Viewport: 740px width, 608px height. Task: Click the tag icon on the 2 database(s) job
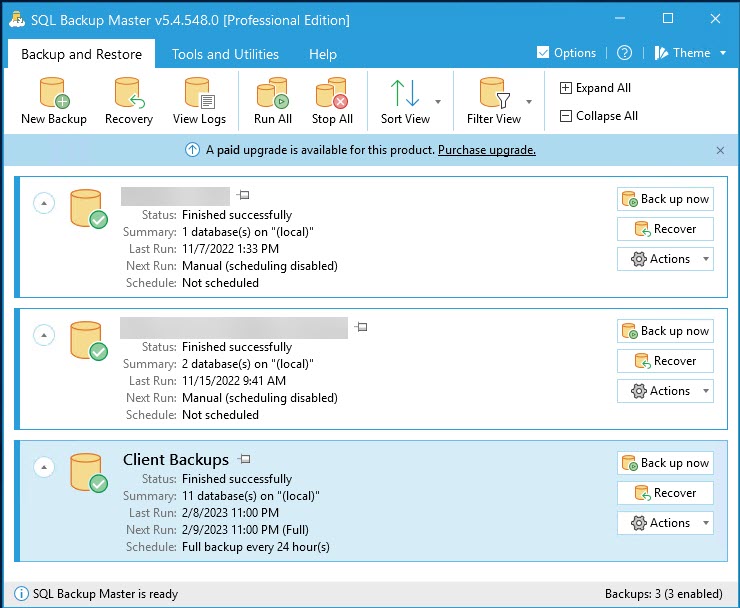361,327
